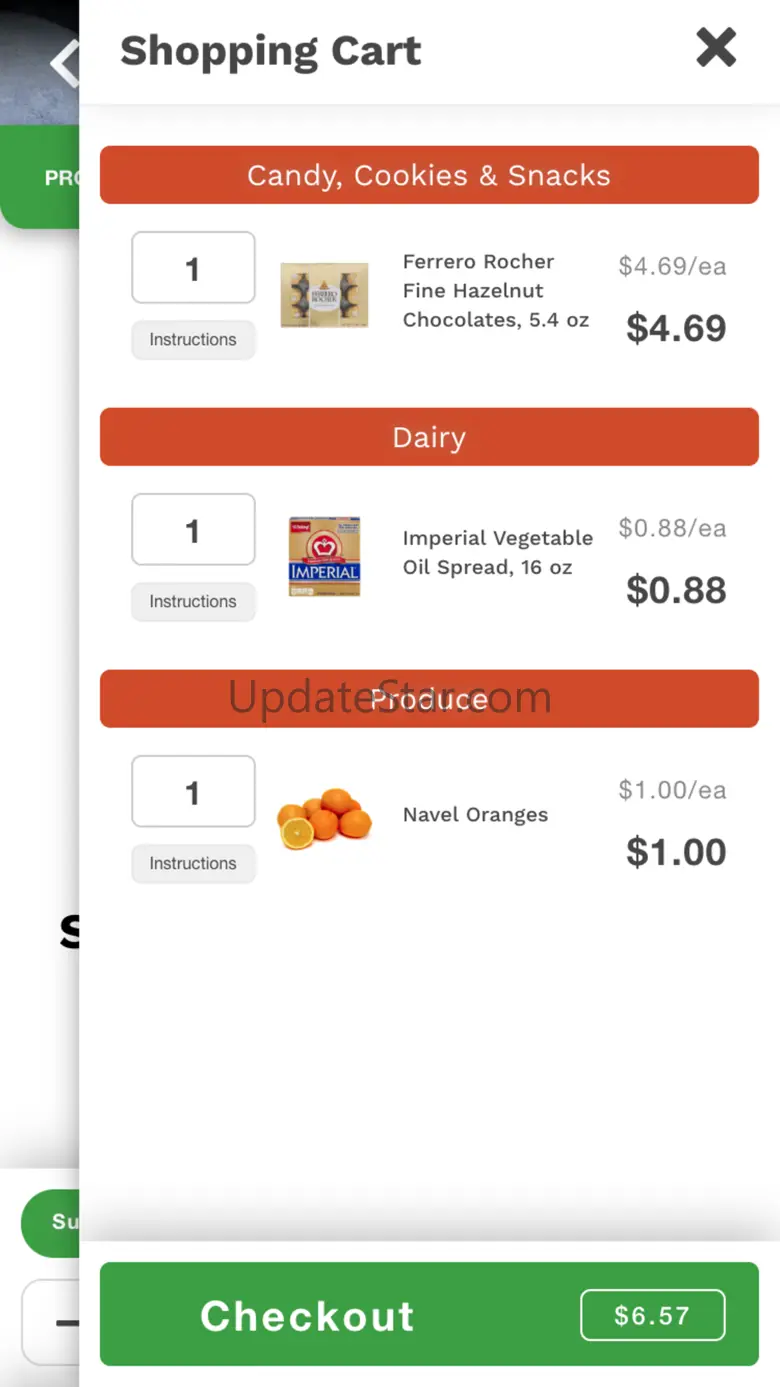
Task: Open Imperial Vegetable Oil Spread name link
Action: [x=497, y=552]
